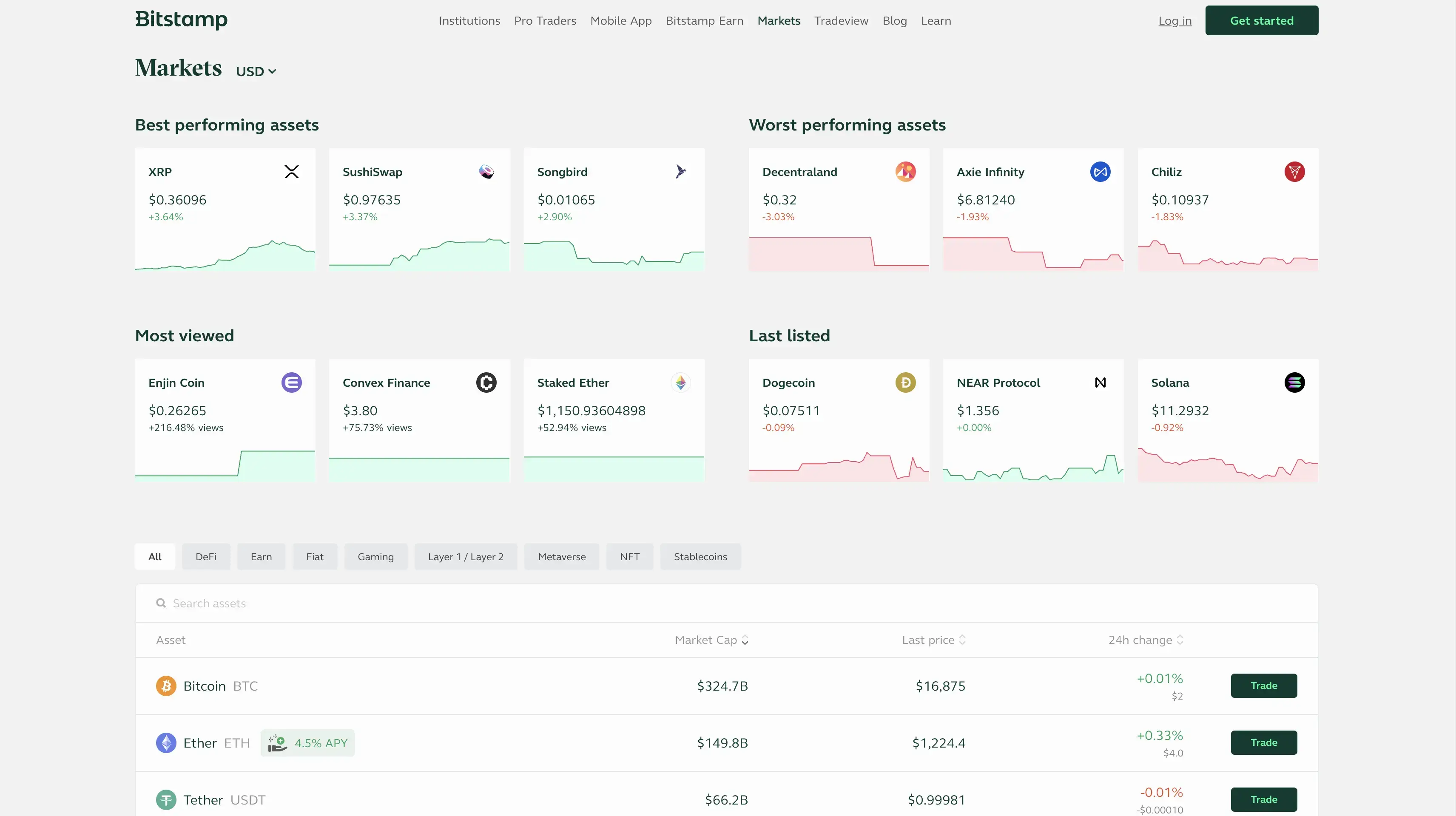
Task: Click the $1,224.4 Ether last price
Action: tap(939, 743)
